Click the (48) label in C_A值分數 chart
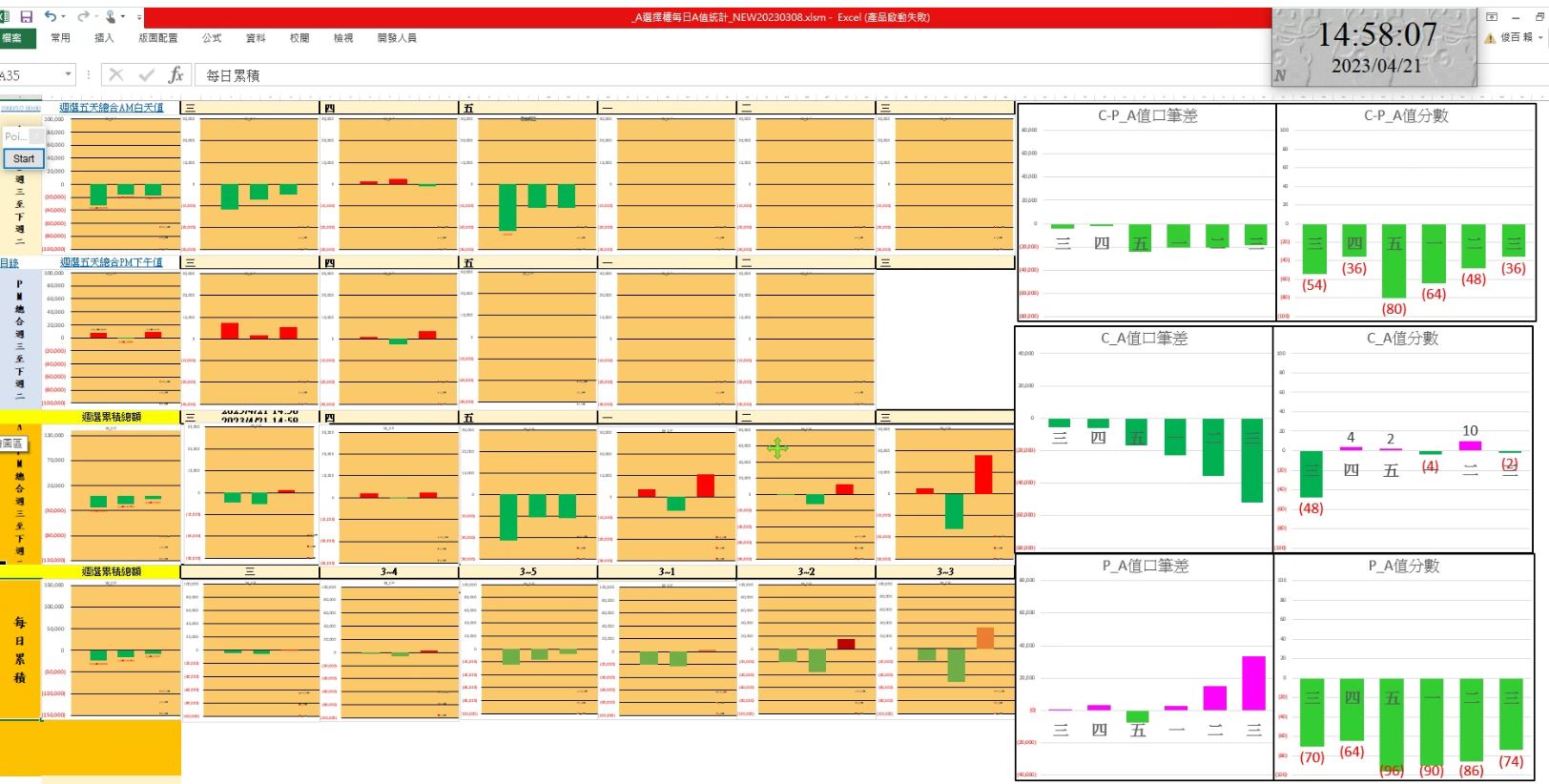Image resolution: width=1549 pixels, height=784 pixels. pyautogui.click(x=1311, y=508)
